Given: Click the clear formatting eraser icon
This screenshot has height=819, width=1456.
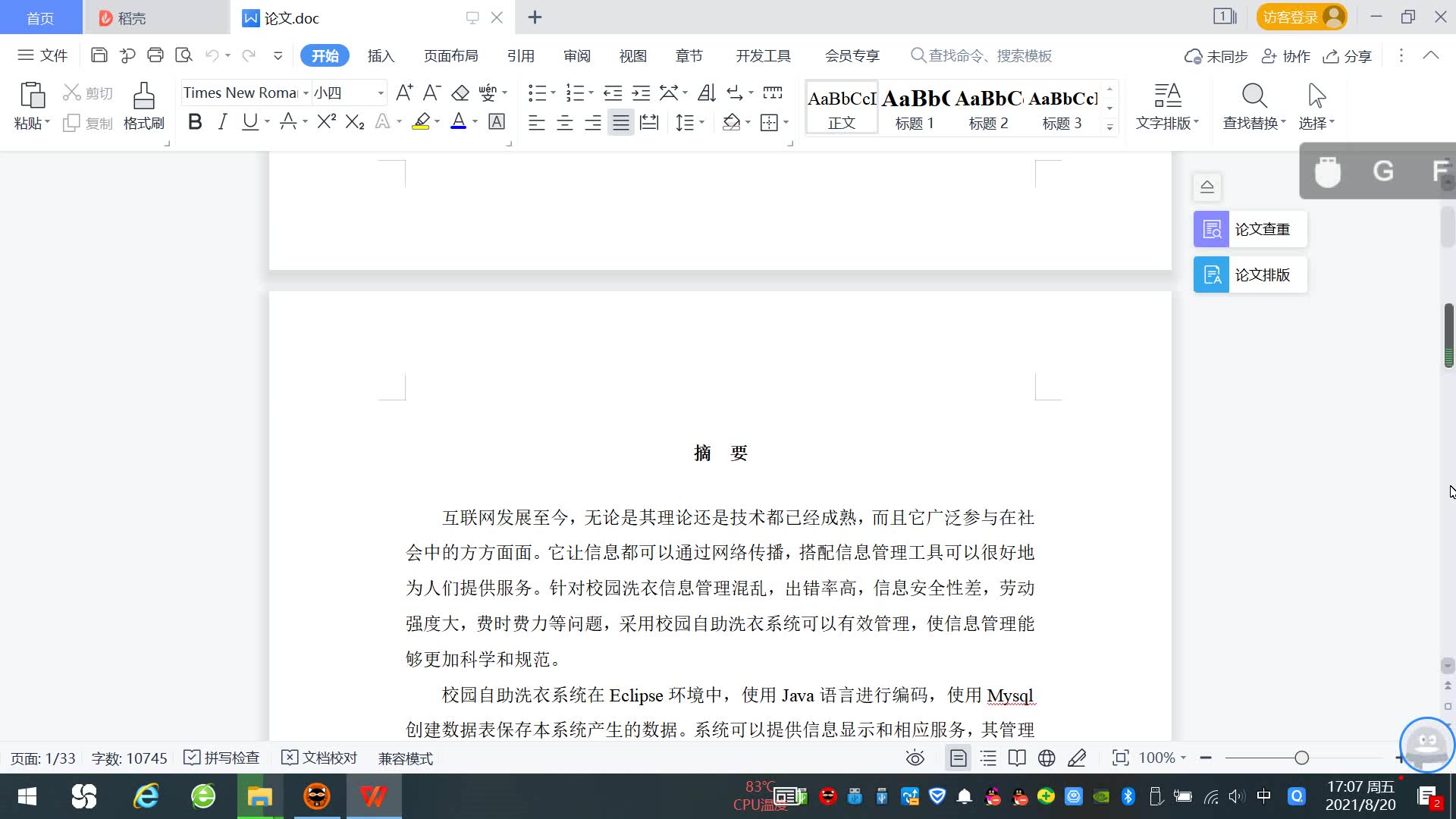Looking at the screenshot, I should click(460, 93).
